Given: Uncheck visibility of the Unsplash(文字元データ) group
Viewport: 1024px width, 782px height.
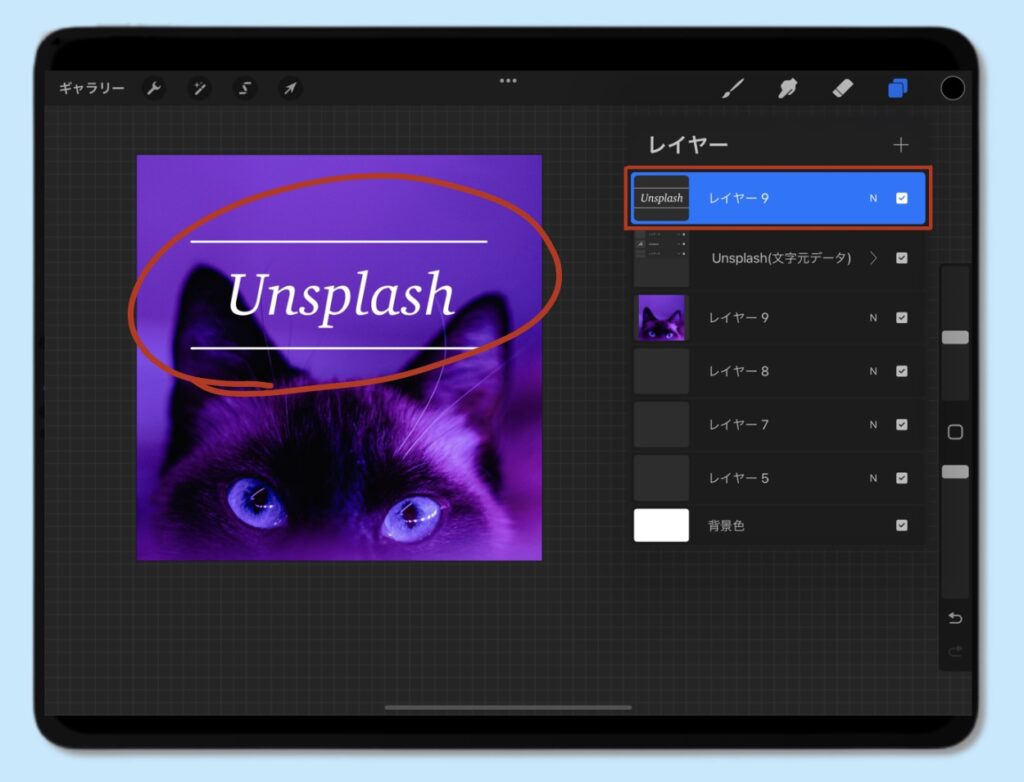Looking at the screenshot, I should click(902, 258).
